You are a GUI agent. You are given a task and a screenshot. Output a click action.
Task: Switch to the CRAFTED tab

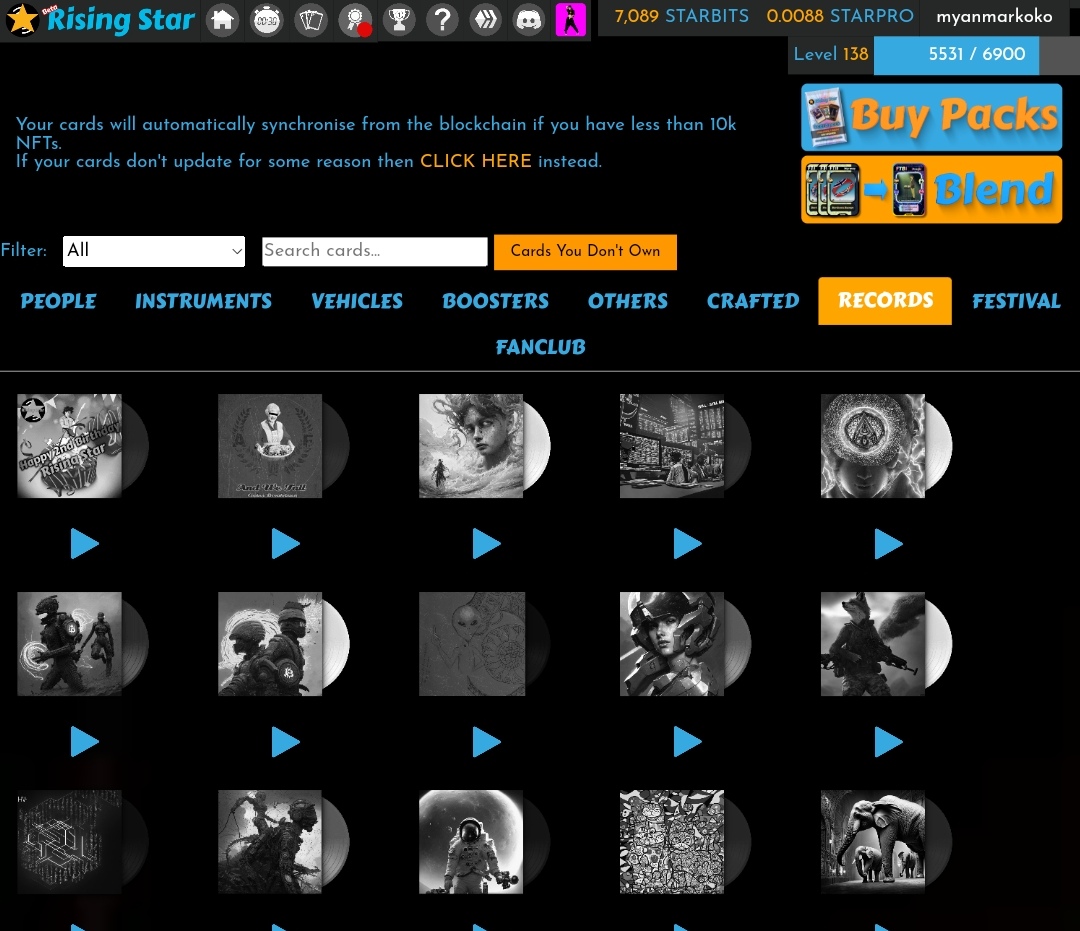(x=753, y=301)
